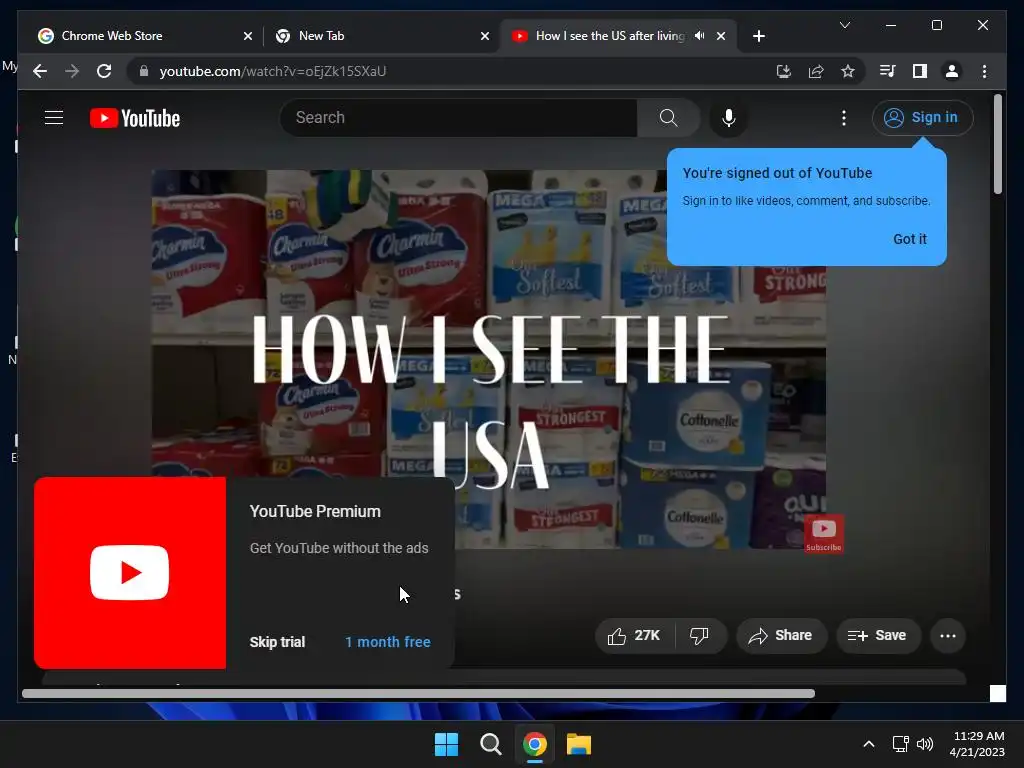View site information via lock icon
Image resolution: width=1024 pixels, height=768 pixels.
click(144, 71)
